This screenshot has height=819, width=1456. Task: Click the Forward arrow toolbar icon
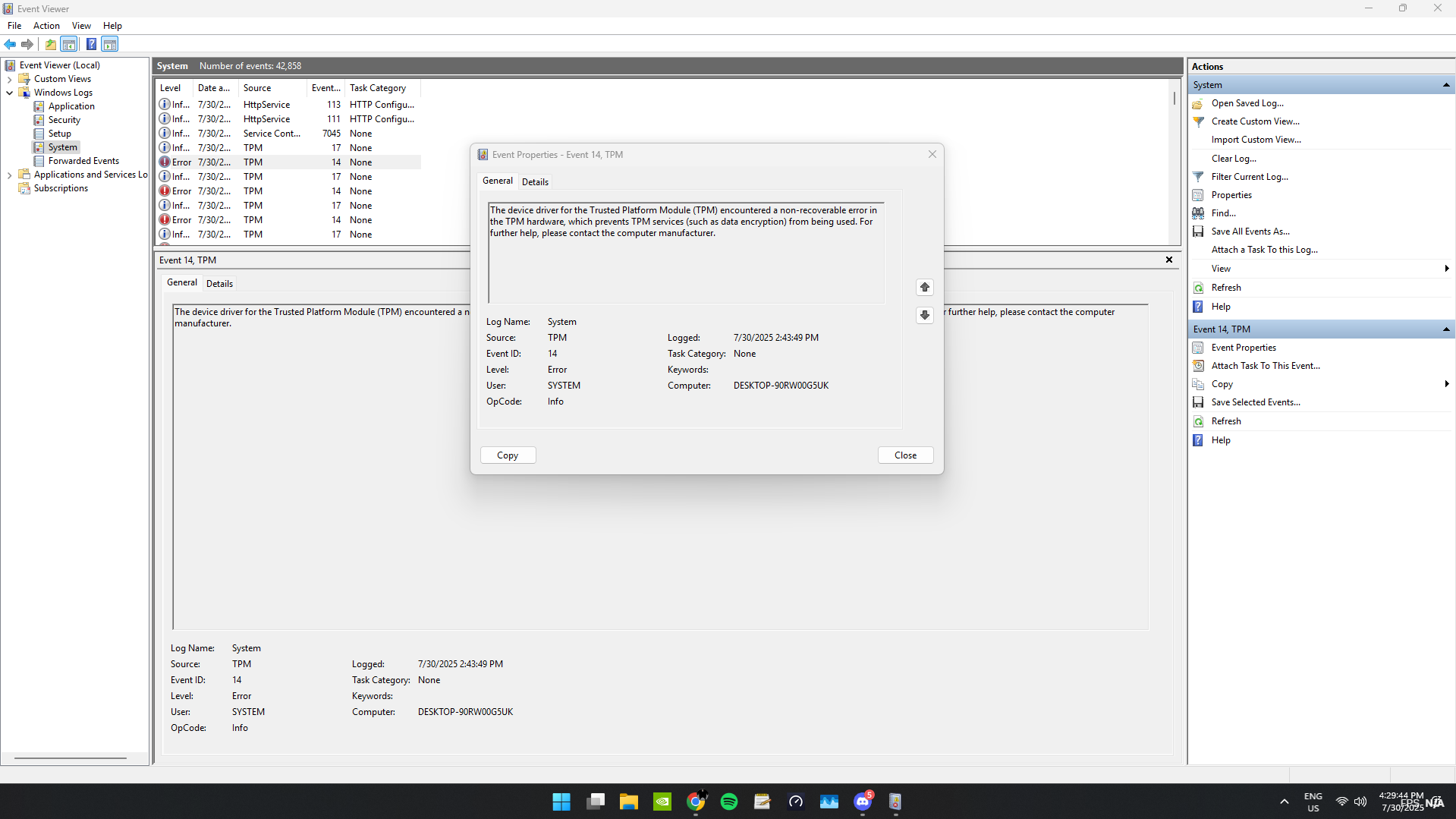pyautogui.click(x=27, y=44)
